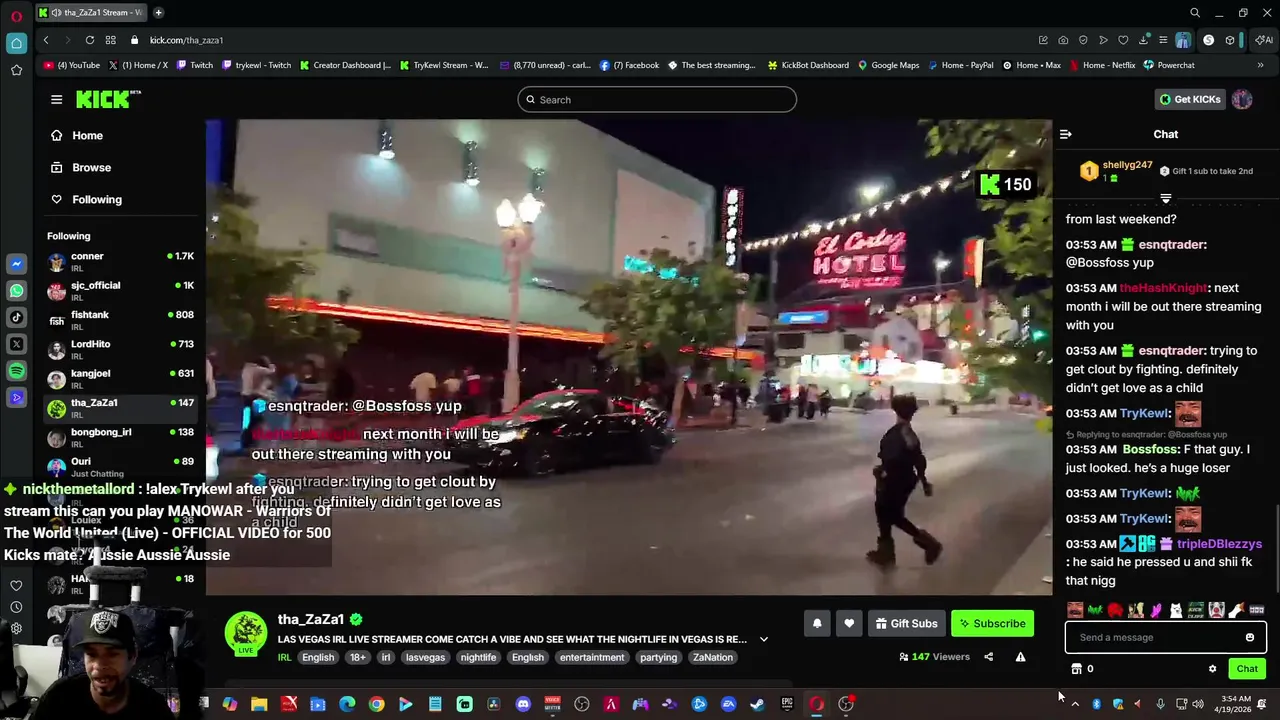Click the Get KICKs button
The height and width of the screenshot is (720, 1280).
tap(1189, 99)
